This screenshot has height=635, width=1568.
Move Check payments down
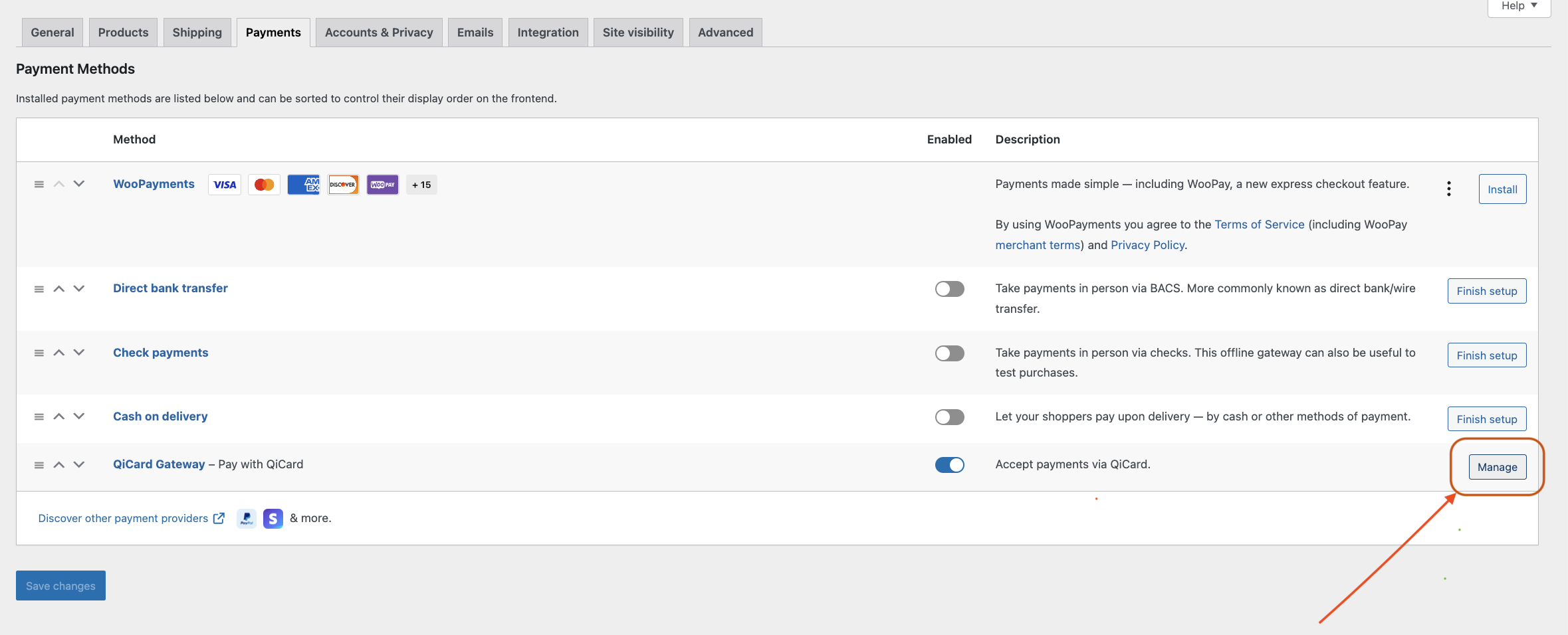[x=79, y=353]
